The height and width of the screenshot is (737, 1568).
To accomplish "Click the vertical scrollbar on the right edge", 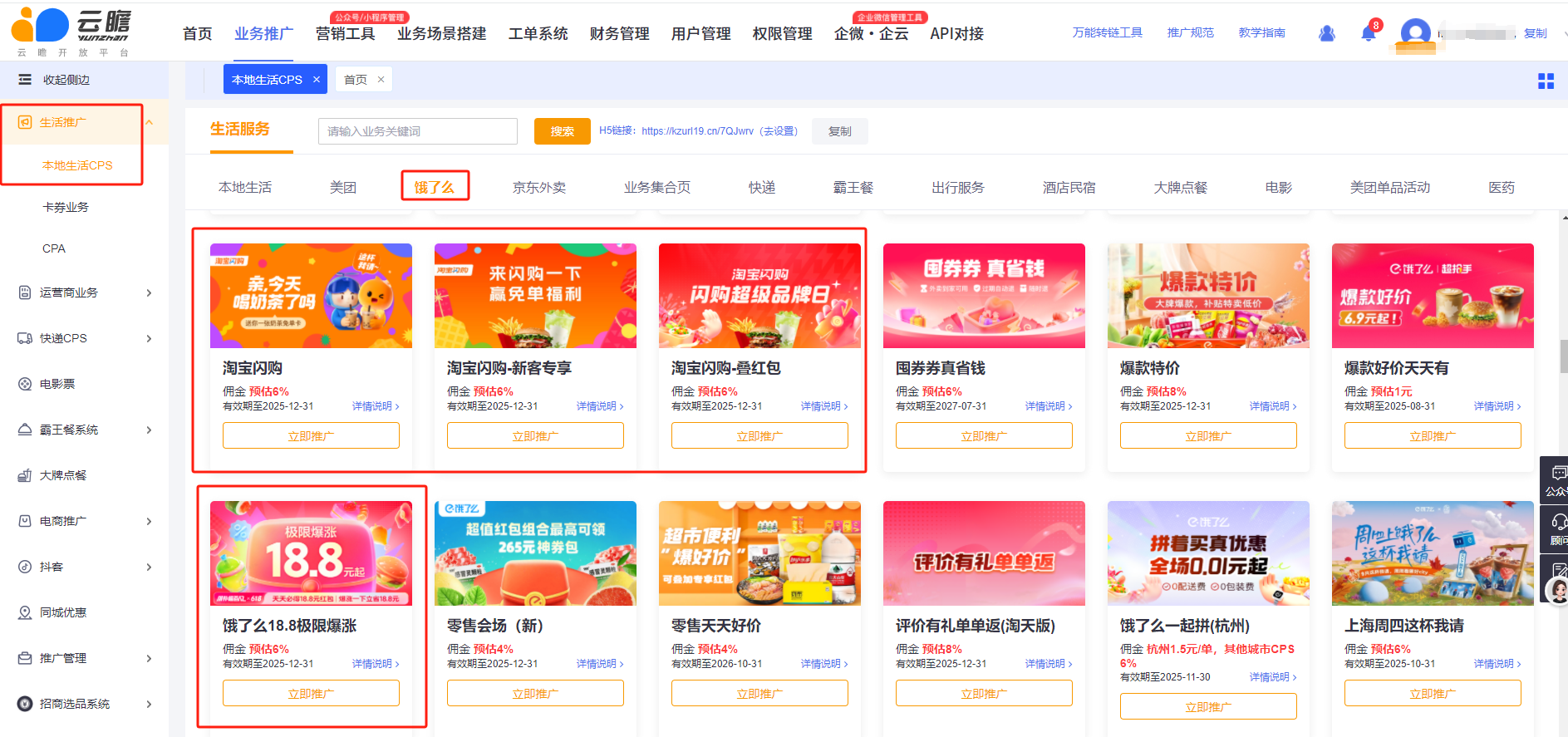I will [x=1564, y=357].
